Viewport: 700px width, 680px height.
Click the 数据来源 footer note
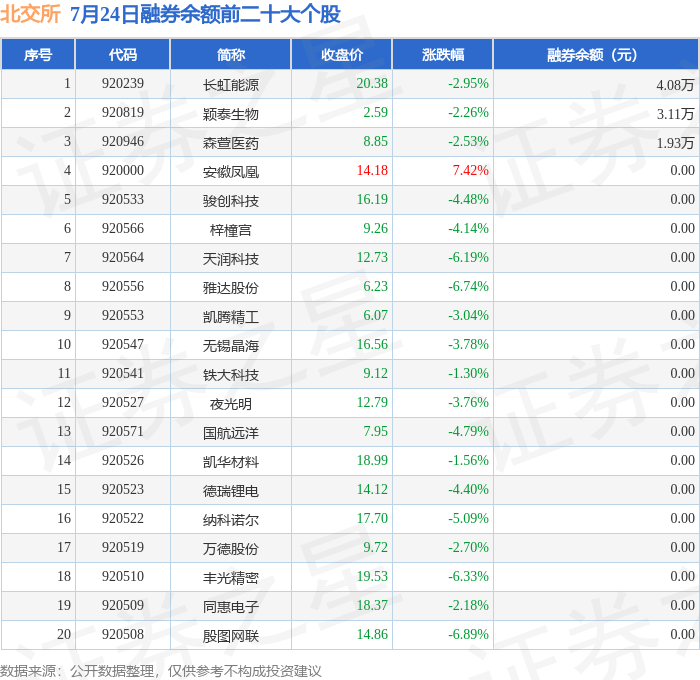point(161,671)
